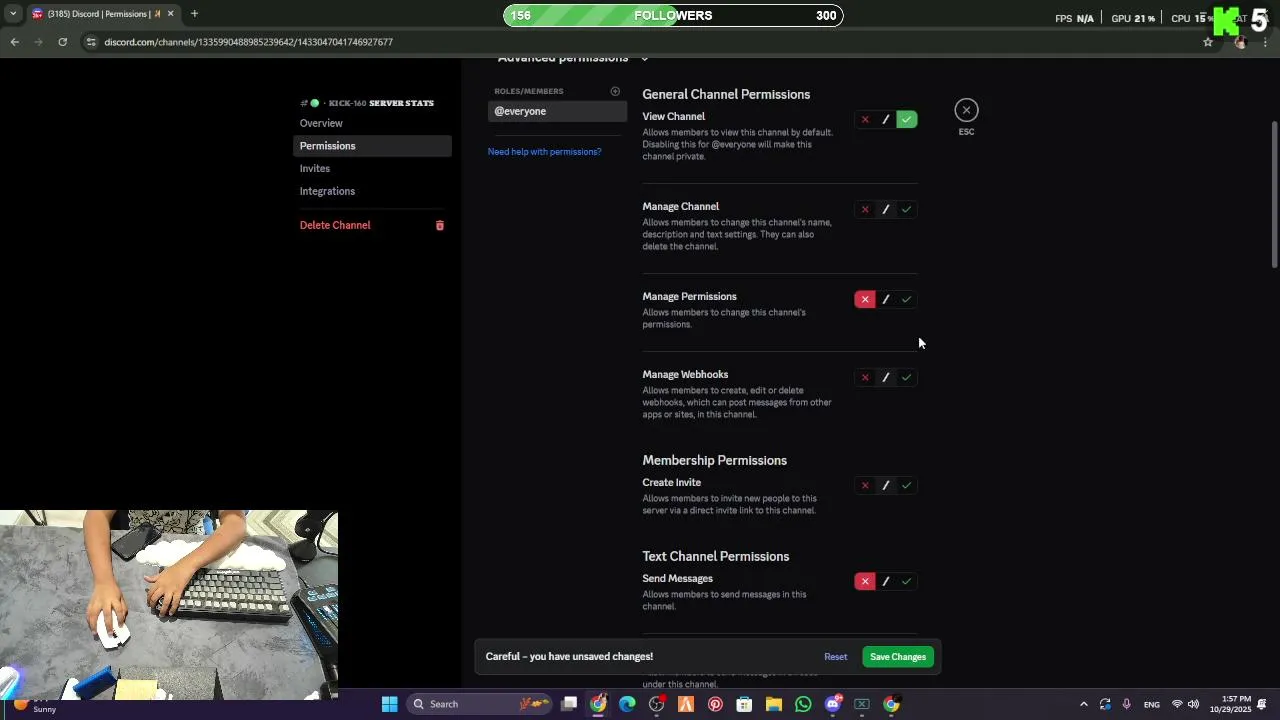Close the Discord Permissions browser tab
Screen dimensions: 1280x720
[170, 14]
